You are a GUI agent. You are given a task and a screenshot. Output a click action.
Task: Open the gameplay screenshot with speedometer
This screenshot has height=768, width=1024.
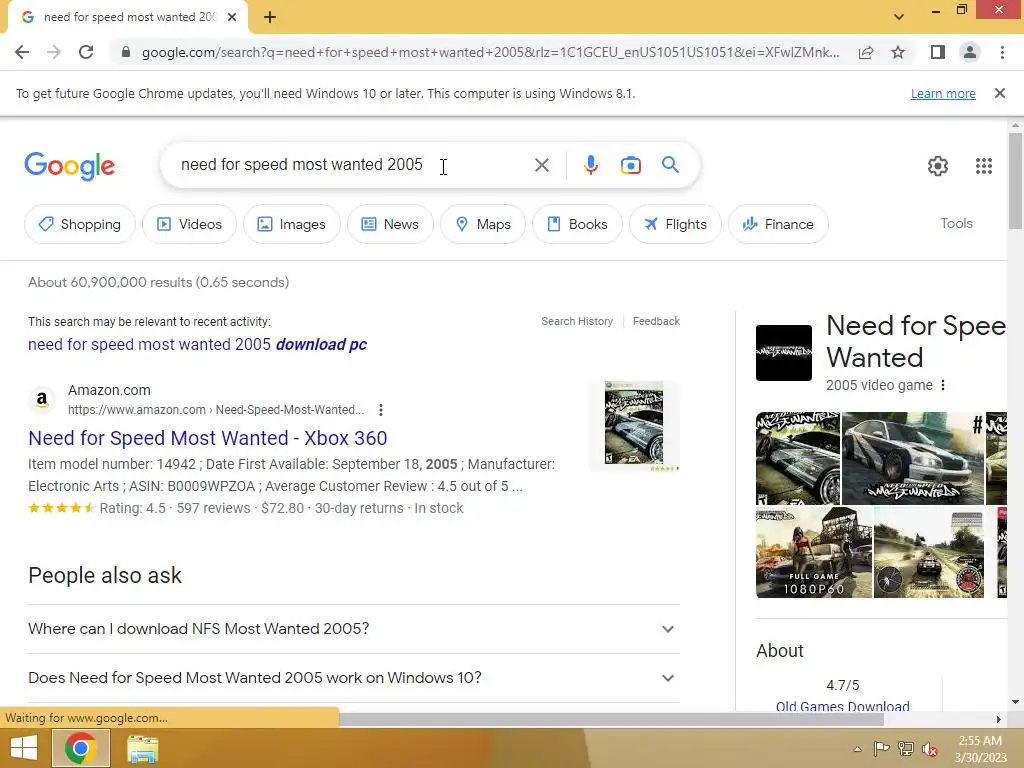point(929,552)
